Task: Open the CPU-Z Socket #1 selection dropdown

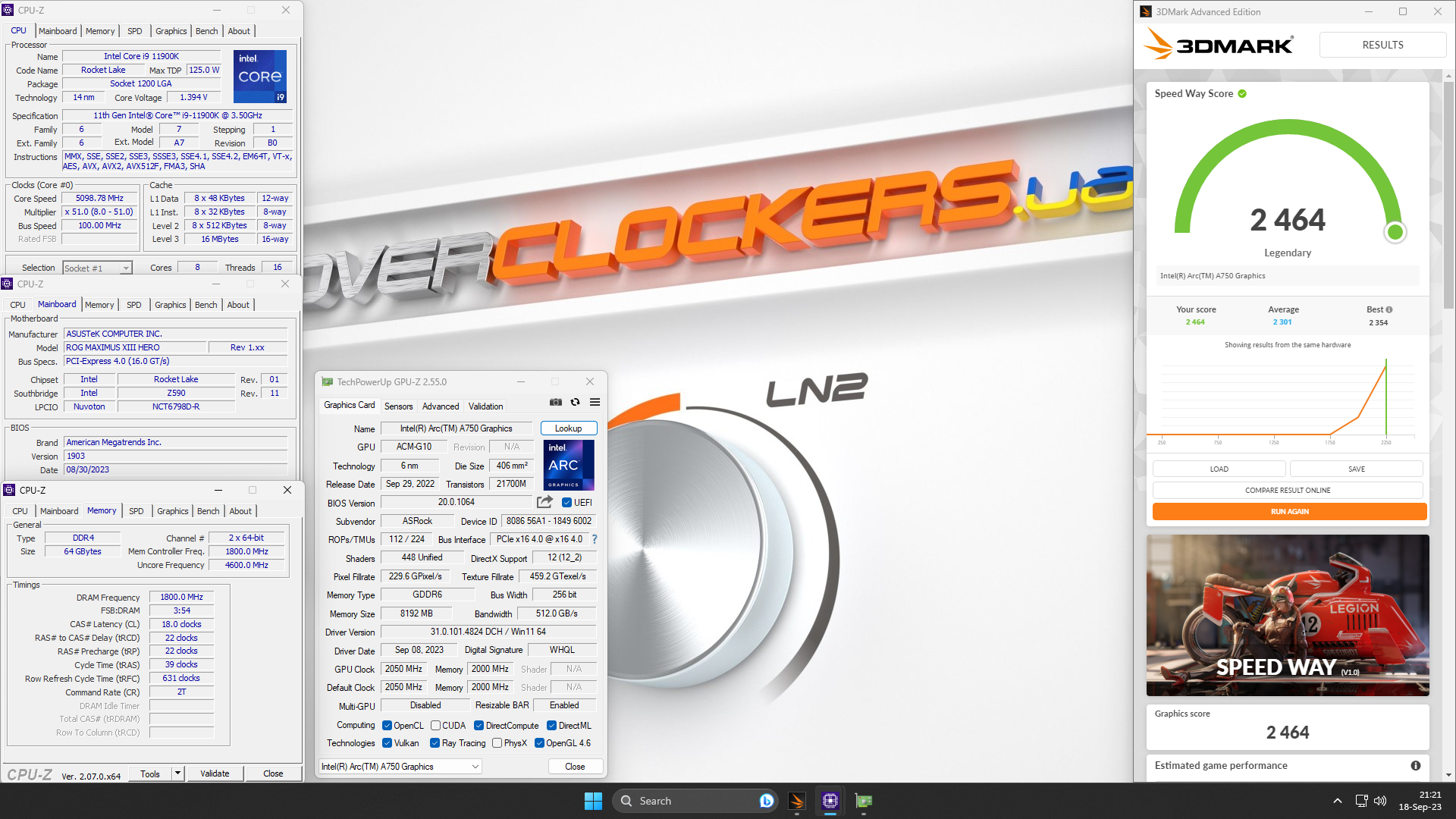Action: coord(126,268)
